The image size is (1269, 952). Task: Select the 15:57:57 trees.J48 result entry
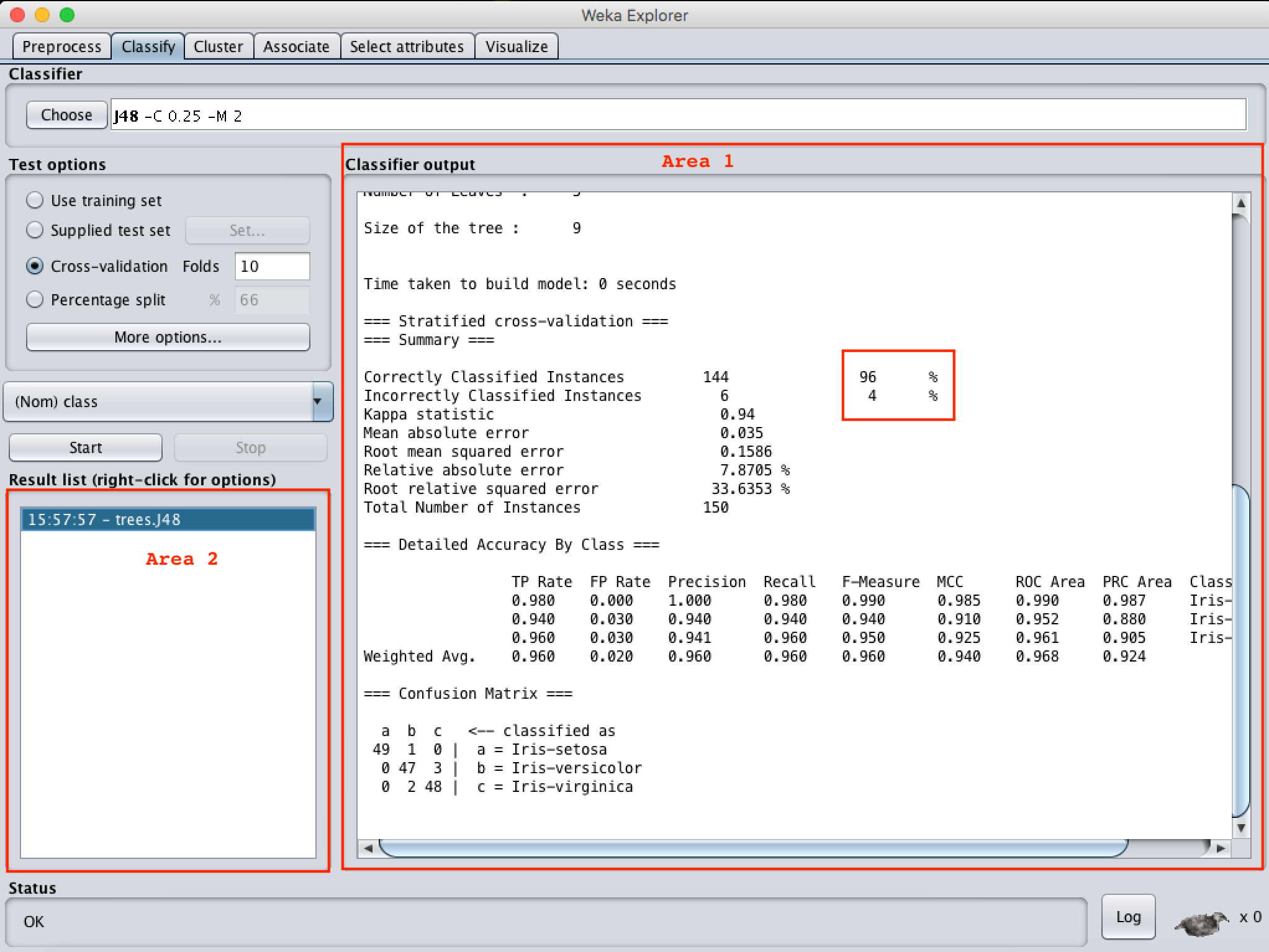168,519
